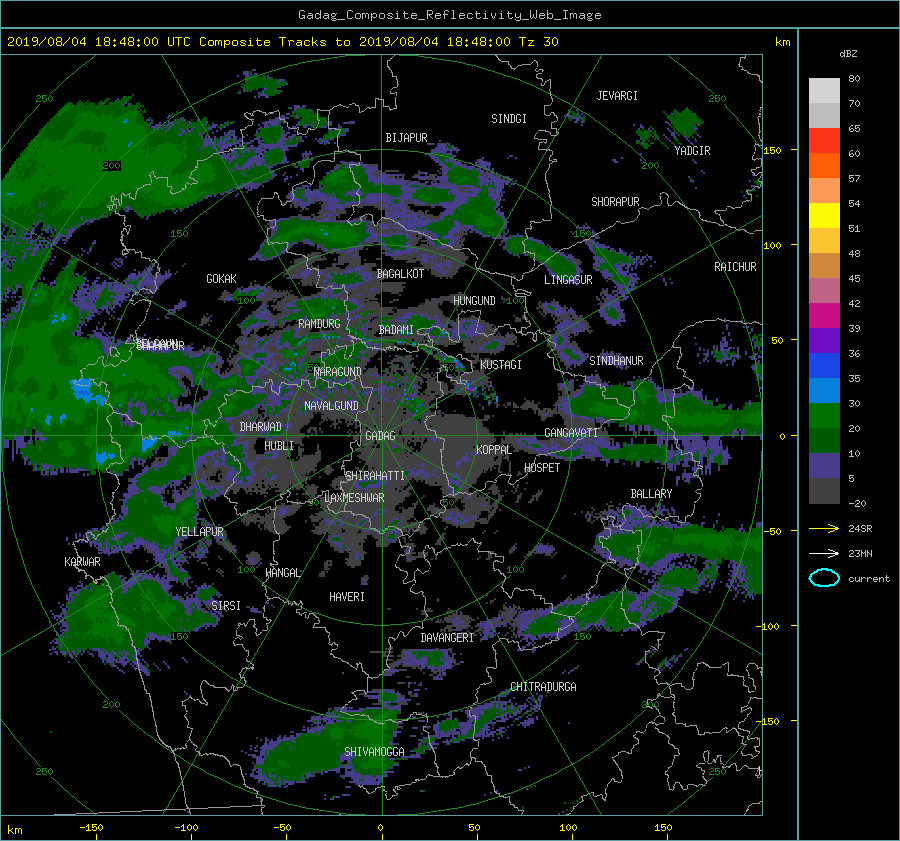900x841 pixels.
Task: Click the NAVALGUND label
Action: coord(331,406)
